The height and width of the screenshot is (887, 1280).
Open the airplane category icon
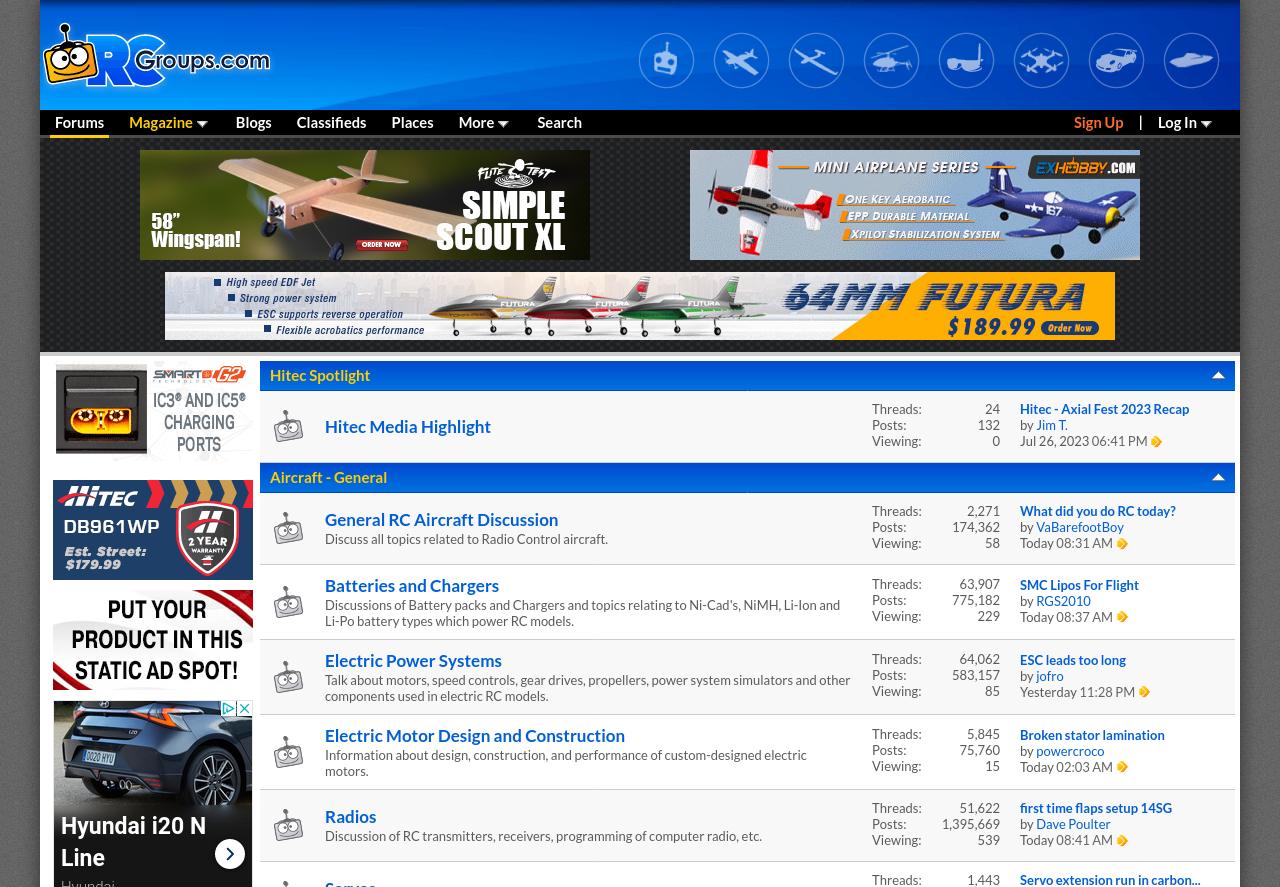pyautogui.click(x=741, y=60)
